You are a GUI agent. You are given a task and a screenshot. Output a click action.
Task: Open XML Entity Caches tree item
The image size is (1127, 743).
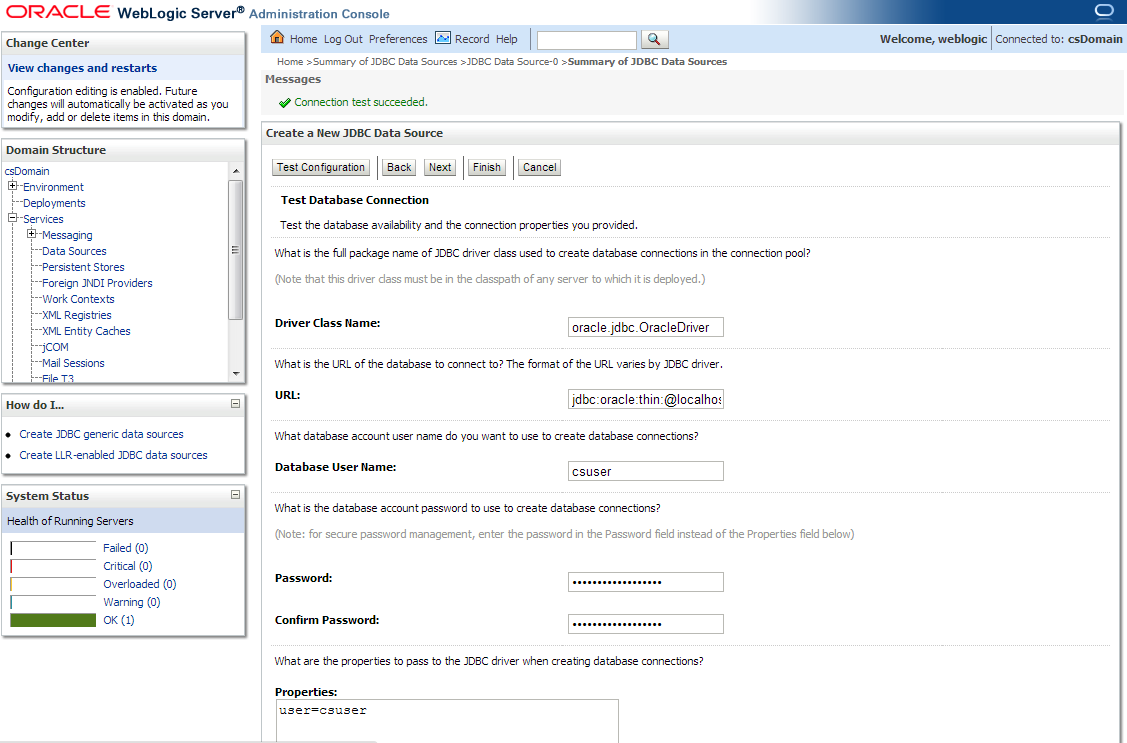[86, 331]
